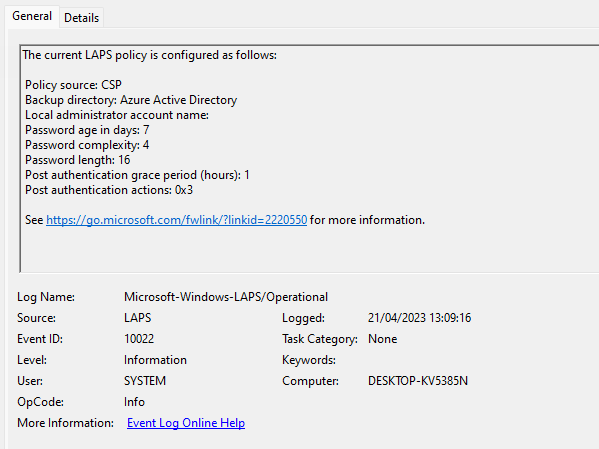Select 'Post authentication actions: 0x3' line

pos(109,190)
